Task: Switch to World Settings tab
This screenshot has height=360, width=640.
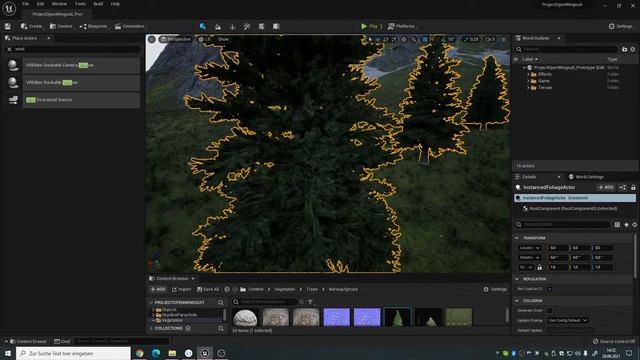Action: pyautogui.click(x=586, y=177)
